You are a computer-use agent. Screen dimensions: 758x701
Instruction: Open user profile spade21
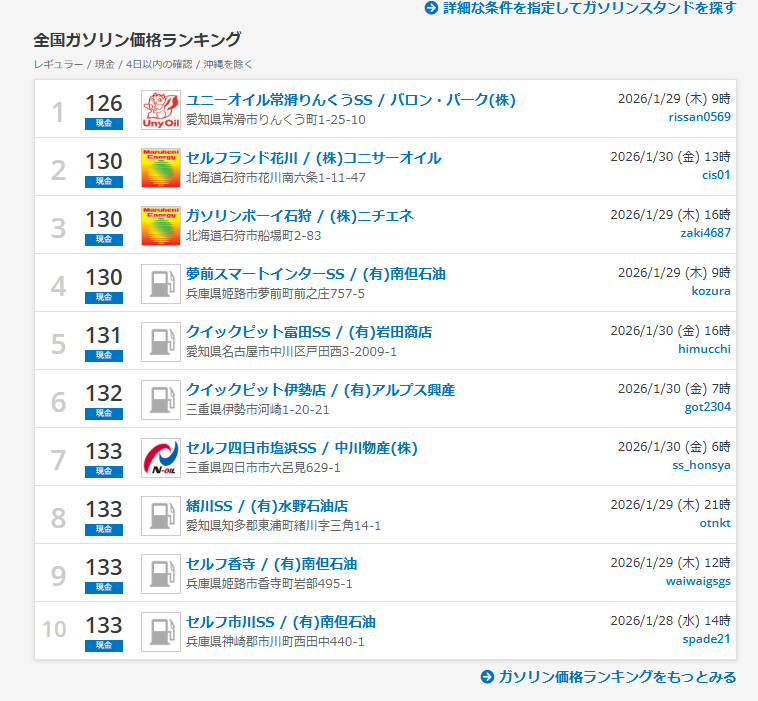pyautogui.click(x=706, y=639)
